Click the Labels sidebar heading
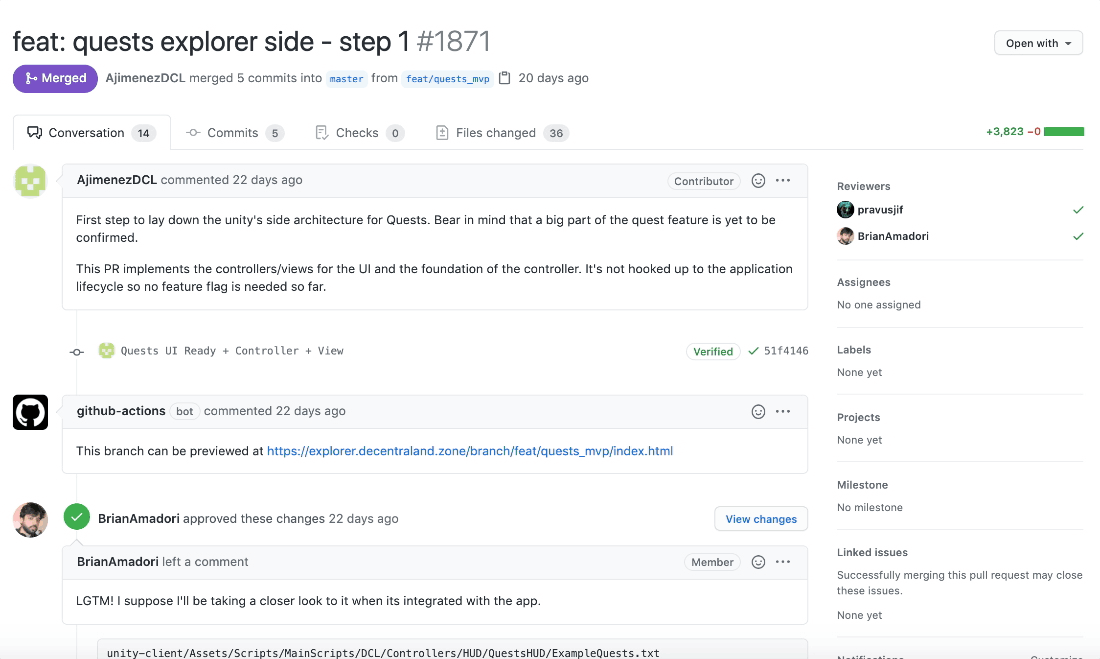1100x659 pixels. point(854,350)
